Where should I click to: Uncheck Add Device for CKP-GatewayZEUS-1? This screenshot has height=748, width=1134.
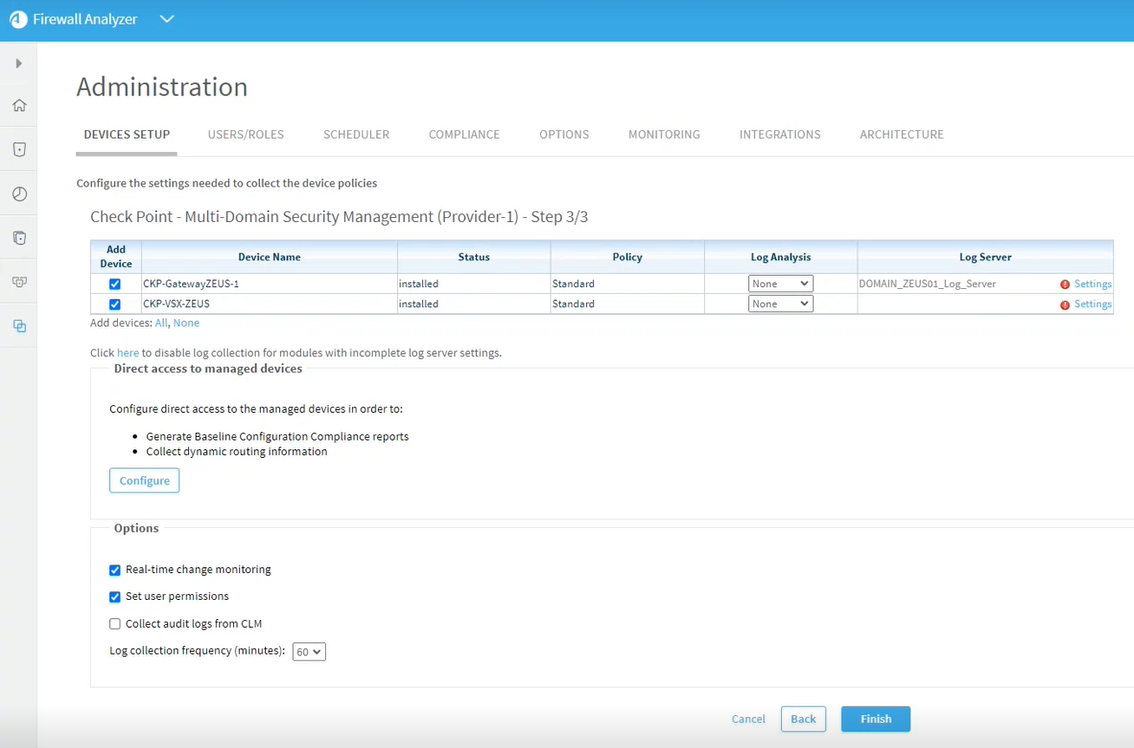coord(115,285)
